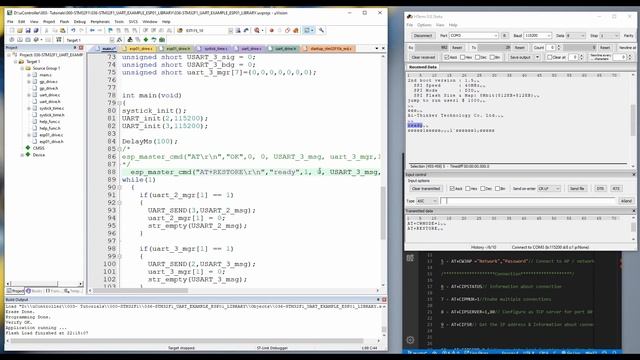This screenshot has height=360, width=640.
Task: Click the Translate file icon in build toolbar
Action: pyautogui.click(x=12, y=40)
